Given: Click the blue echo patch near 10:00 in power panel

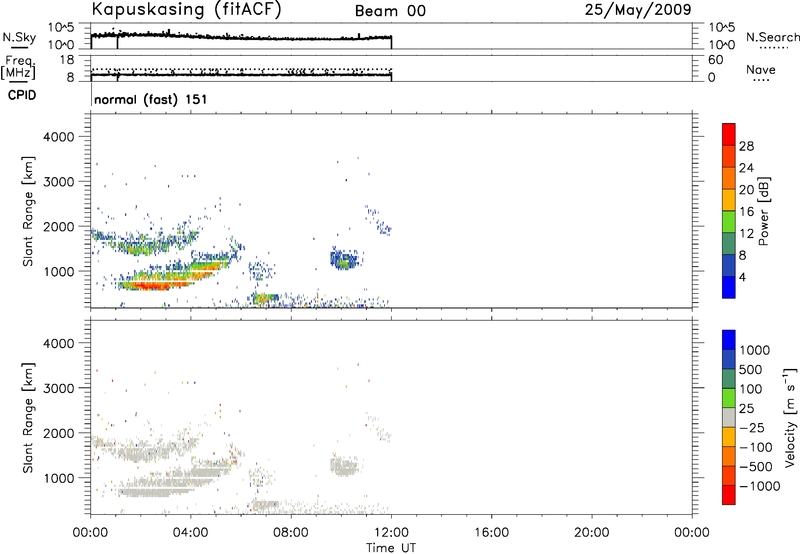Looking at the screenshot, I should pyautogui.click(x=344, y=259).
